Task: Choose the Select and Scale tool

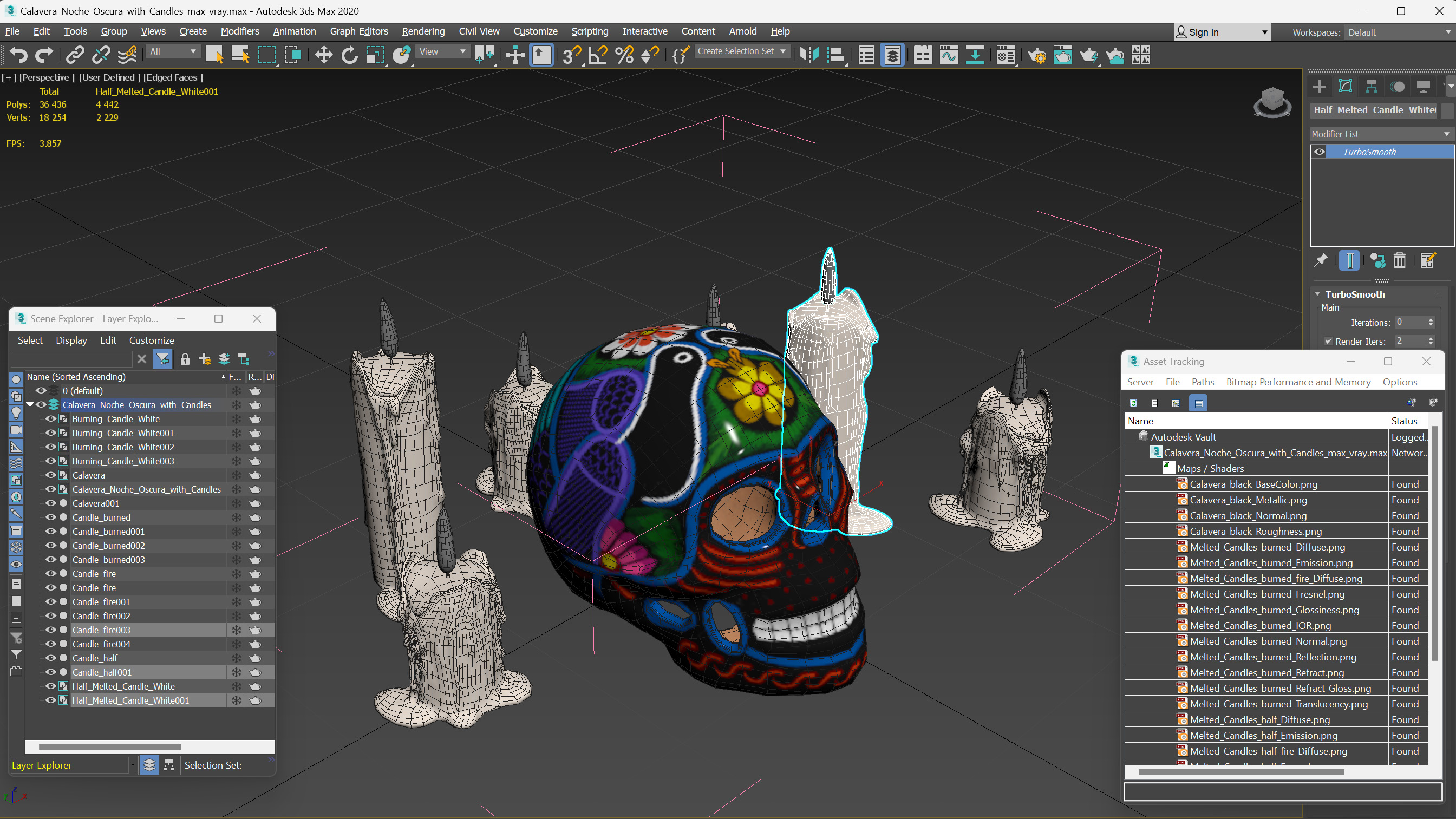Action: point(375,55)
